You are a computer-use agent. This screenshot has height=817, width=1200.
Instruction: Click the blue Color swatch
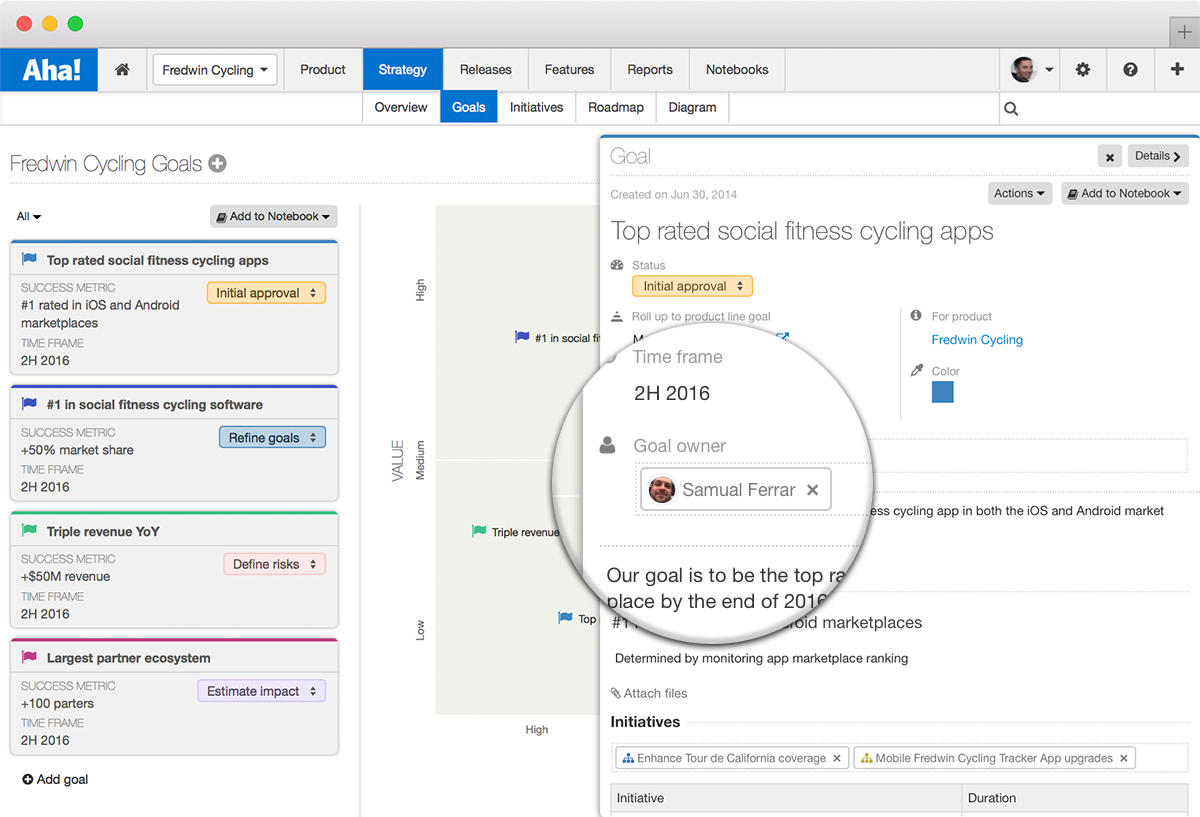point(942,392)
